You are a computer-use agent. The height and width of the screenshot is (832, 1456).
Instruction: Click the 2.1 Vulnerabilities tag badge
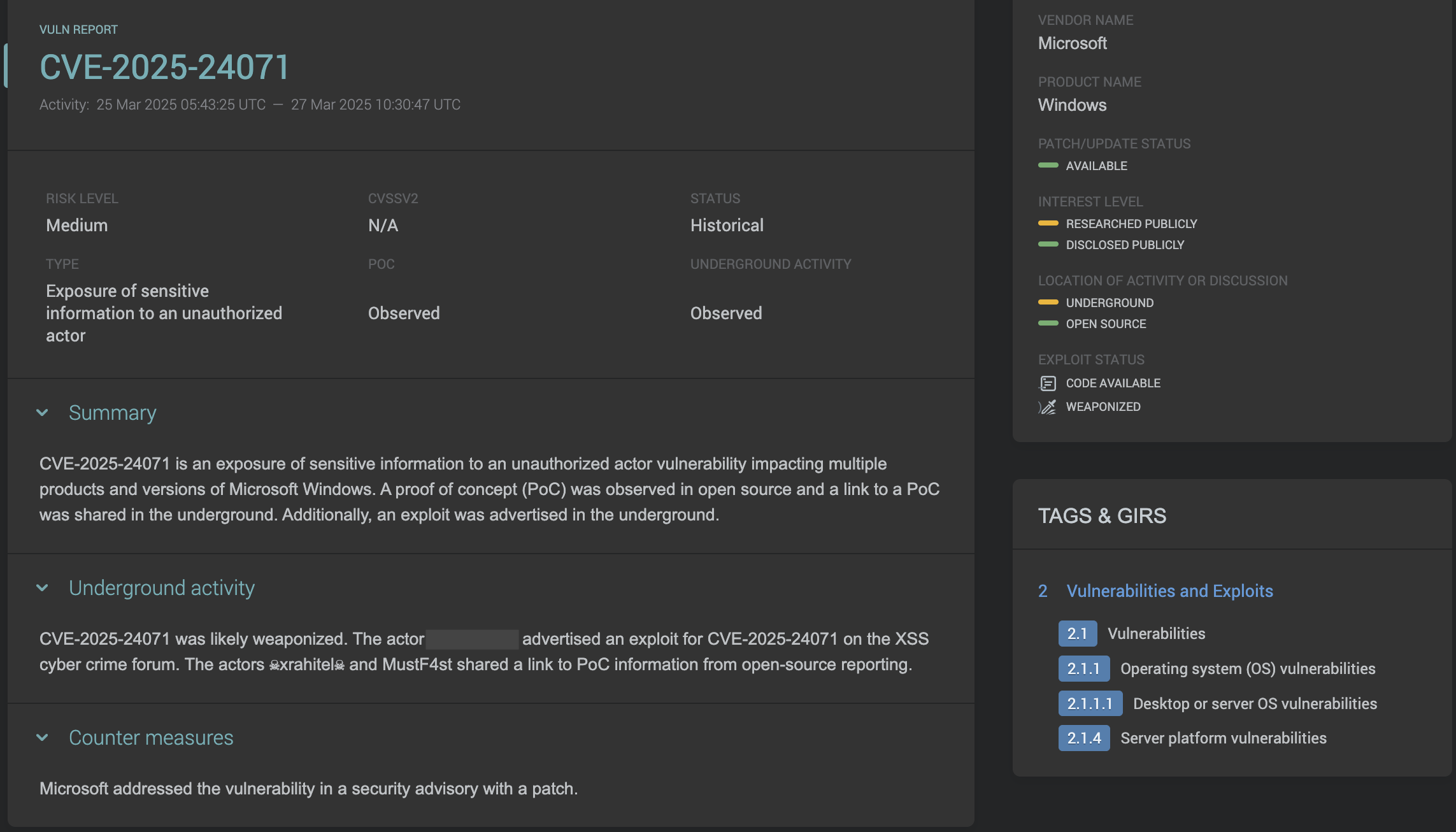(x=1077, y=633)
